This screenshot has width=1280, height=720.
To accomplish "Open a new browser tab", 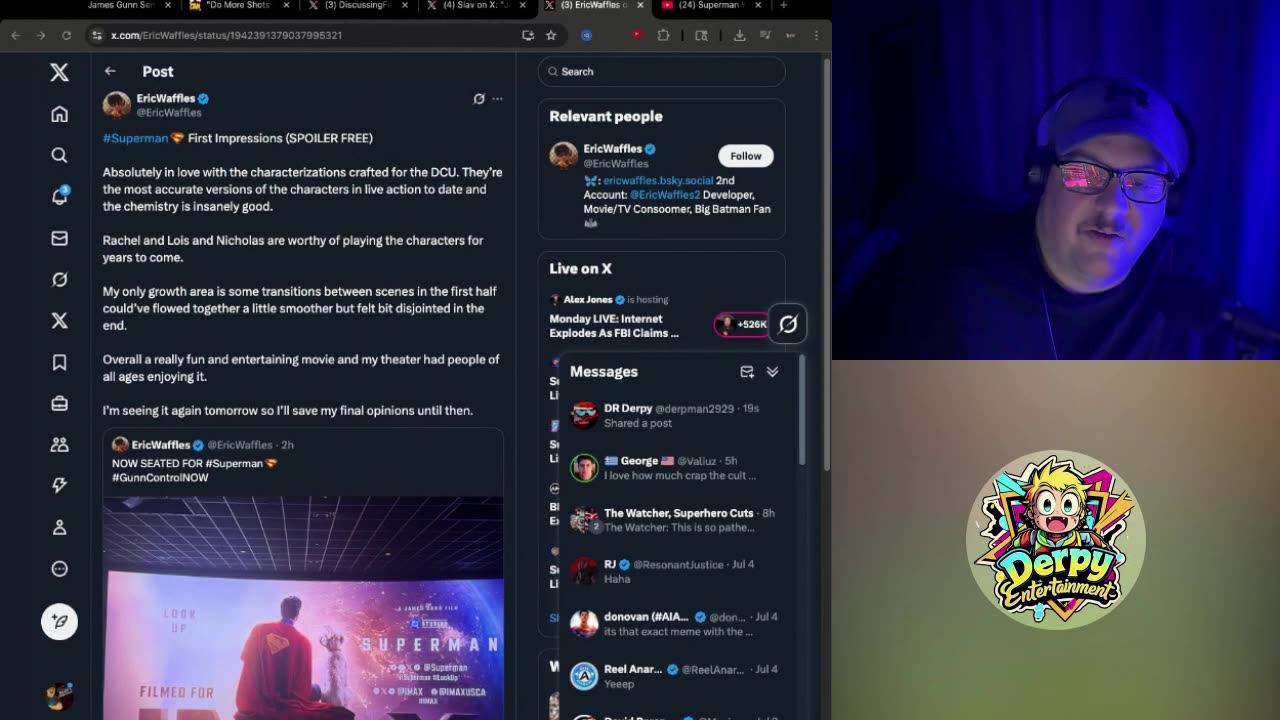I will (x=783, y=5).
